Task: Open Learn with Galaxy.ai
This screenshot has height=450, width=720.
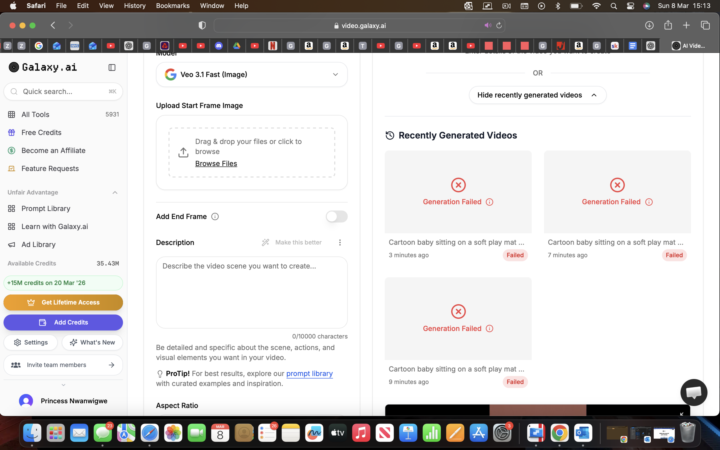Action: pyautogui.click(x=63, y=226)
